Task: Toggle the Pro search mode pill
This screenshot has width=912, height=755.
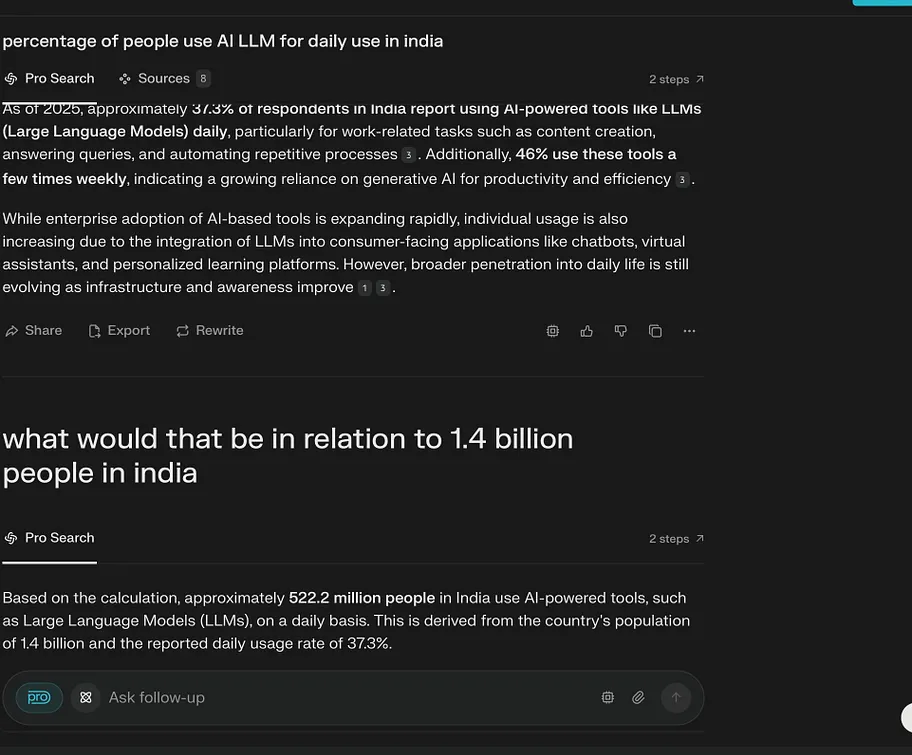Action: click(39, 698)
